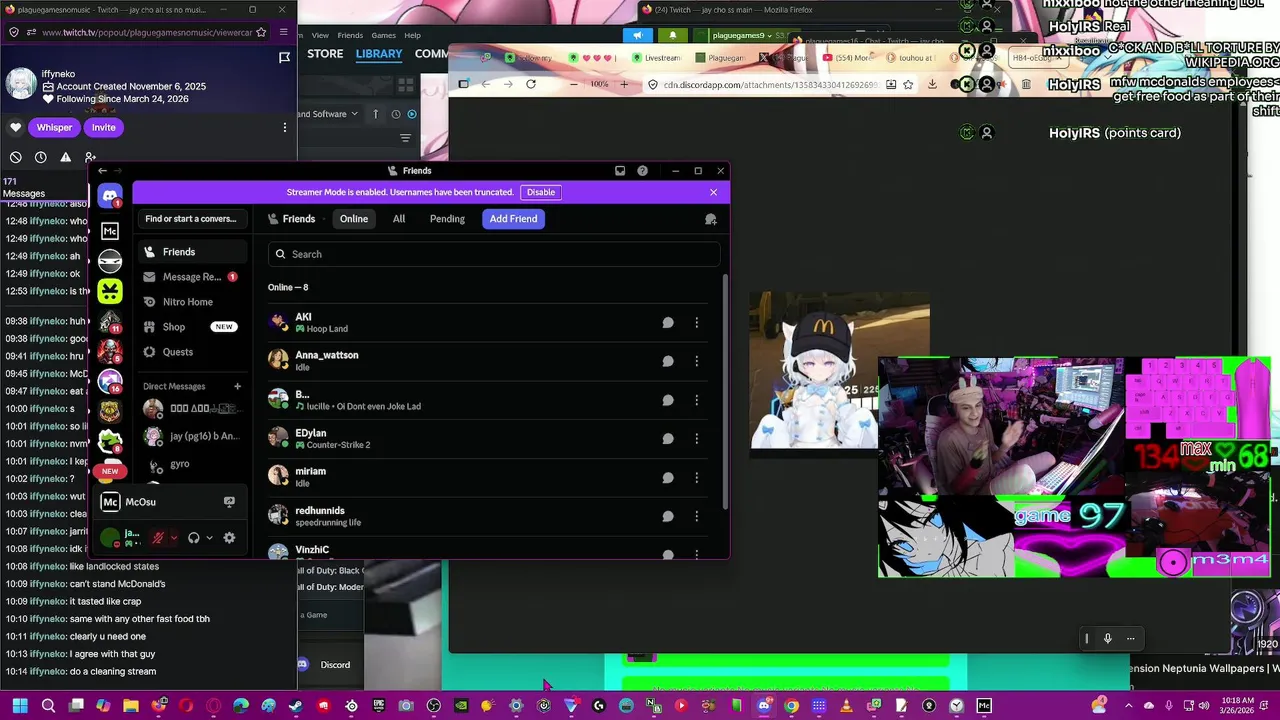The width and height of the screenshot is (1280, 720).
Task: Select the All friends tab
Action: tap(399, 219)
